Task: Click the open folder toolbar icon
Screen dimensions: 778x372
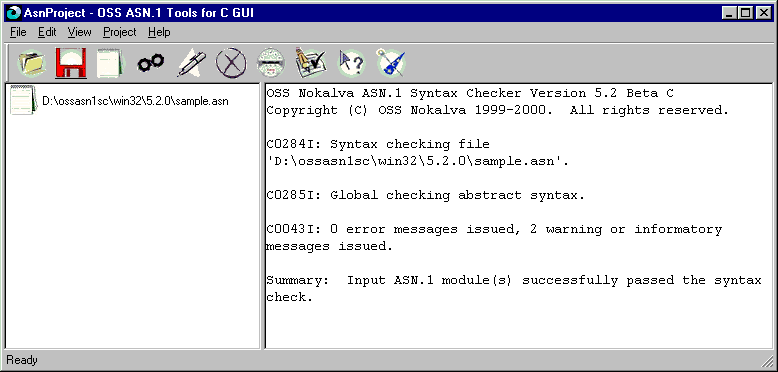Action: 32,63
